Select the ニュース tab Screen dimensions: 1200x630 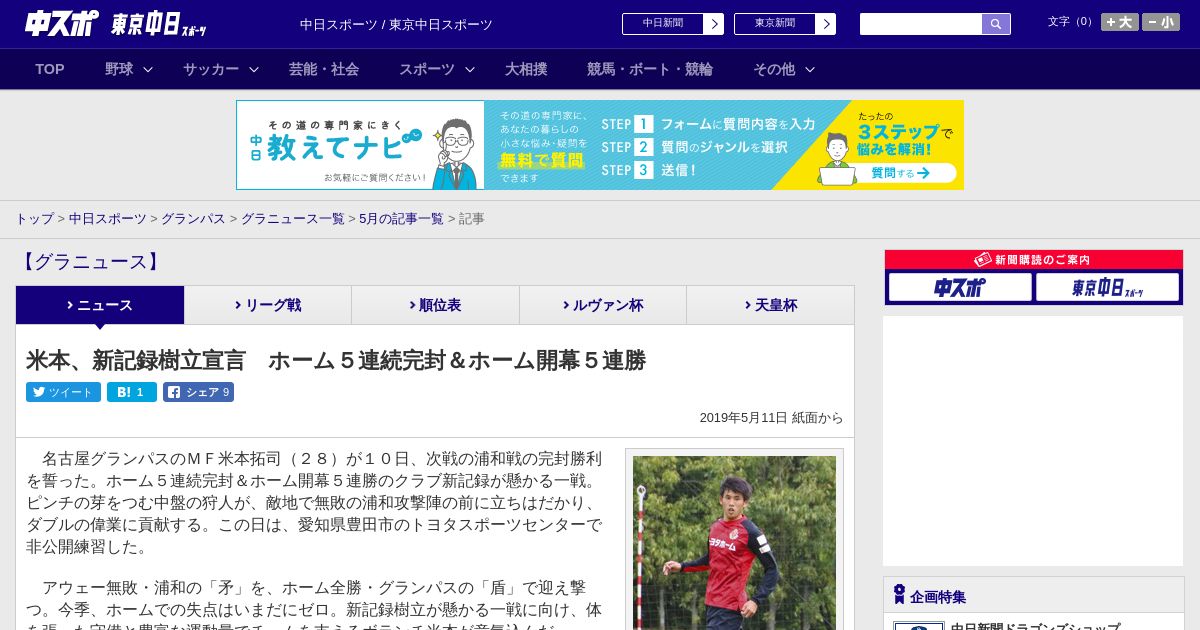[100, 305]
